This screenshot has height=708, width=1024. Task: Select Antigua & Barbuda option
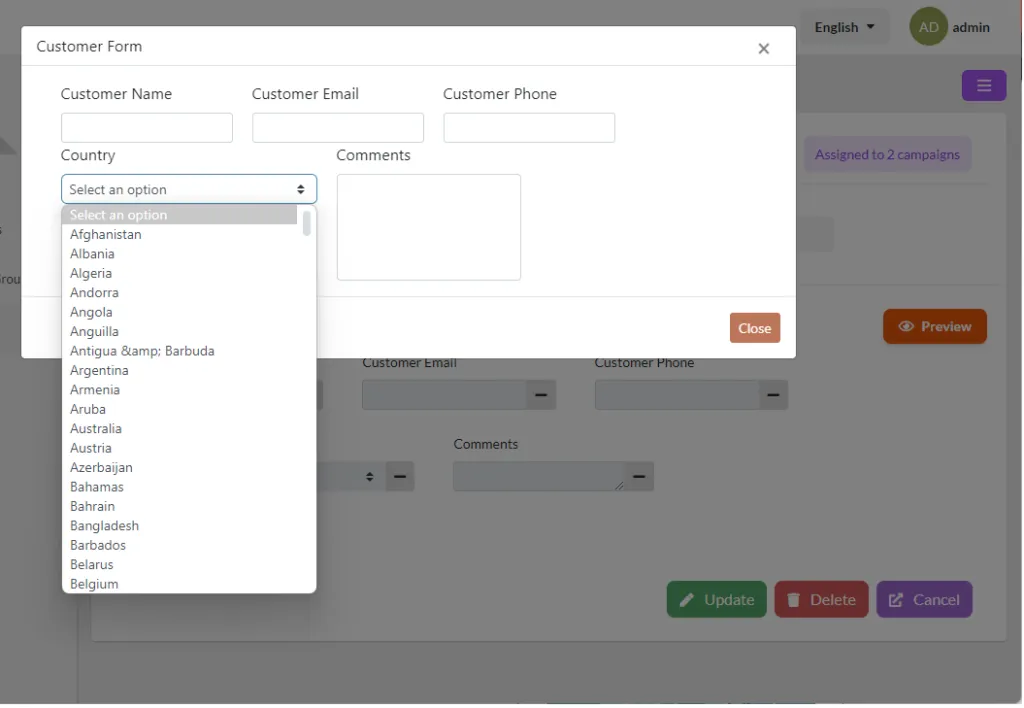click(142, 351)
